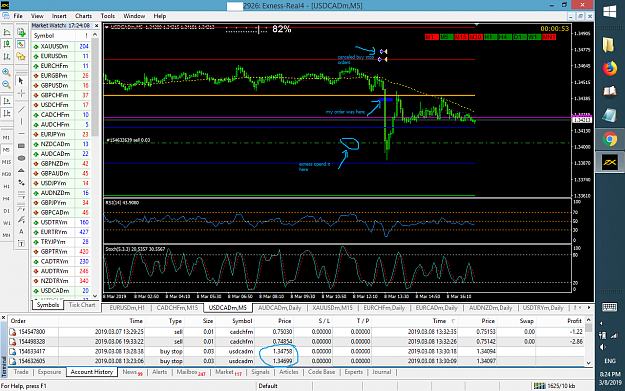Open the Insert menu
This screenshot has width=625, height=391.
coord(59,16)
